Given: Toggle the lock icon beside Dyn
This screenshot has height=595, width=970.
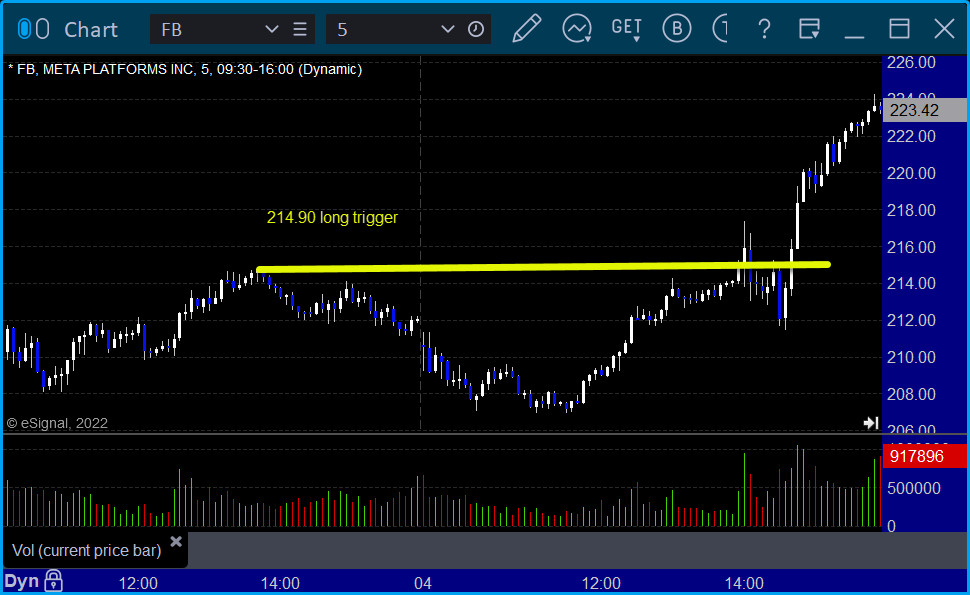Looking at the screenshot, I should coord(53,581).
